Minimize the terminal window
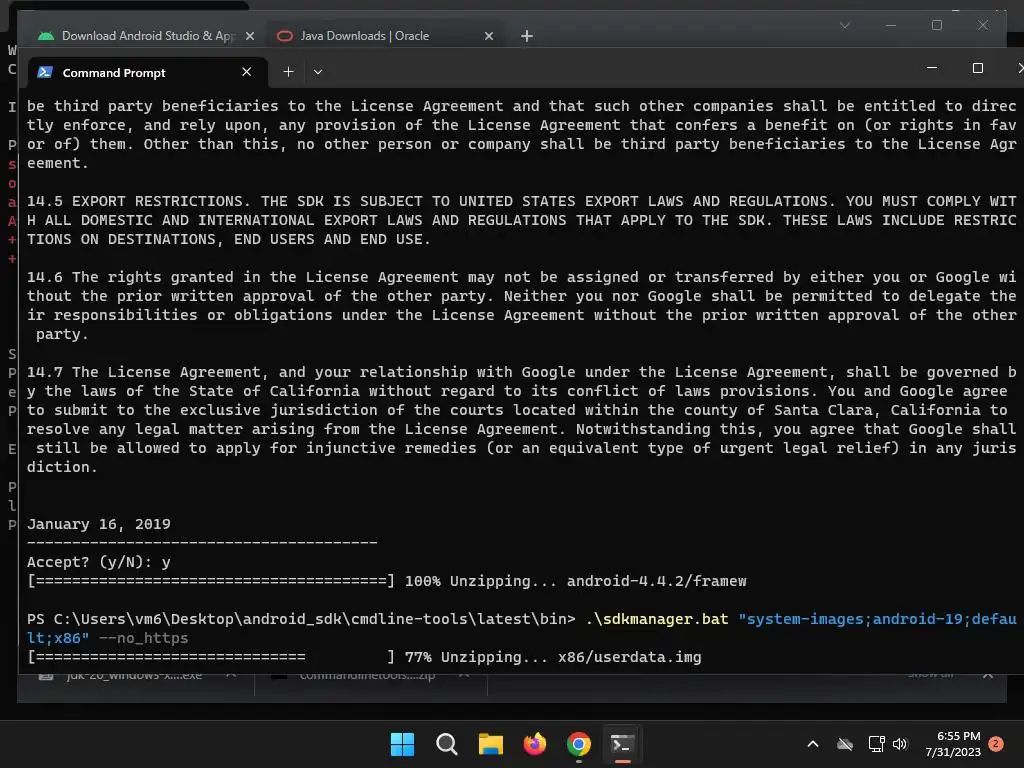The height and width of the screenshot is (768, 1024). click(x=932, y=68)
